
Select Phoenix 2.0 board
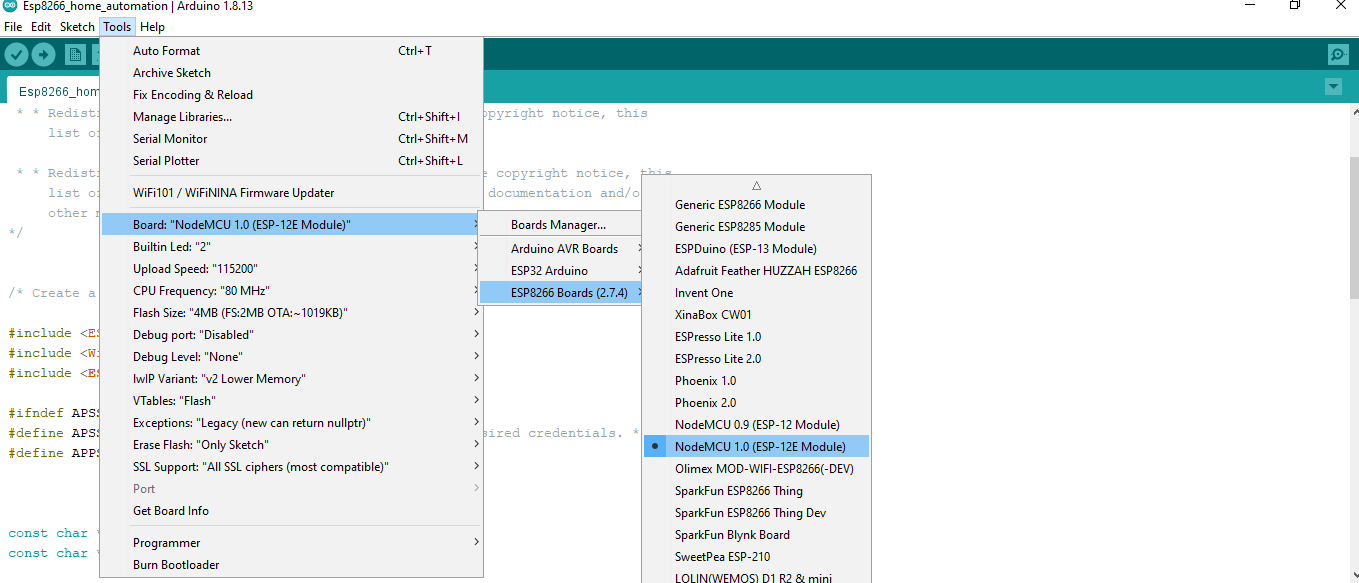click(x=756, y=403)
